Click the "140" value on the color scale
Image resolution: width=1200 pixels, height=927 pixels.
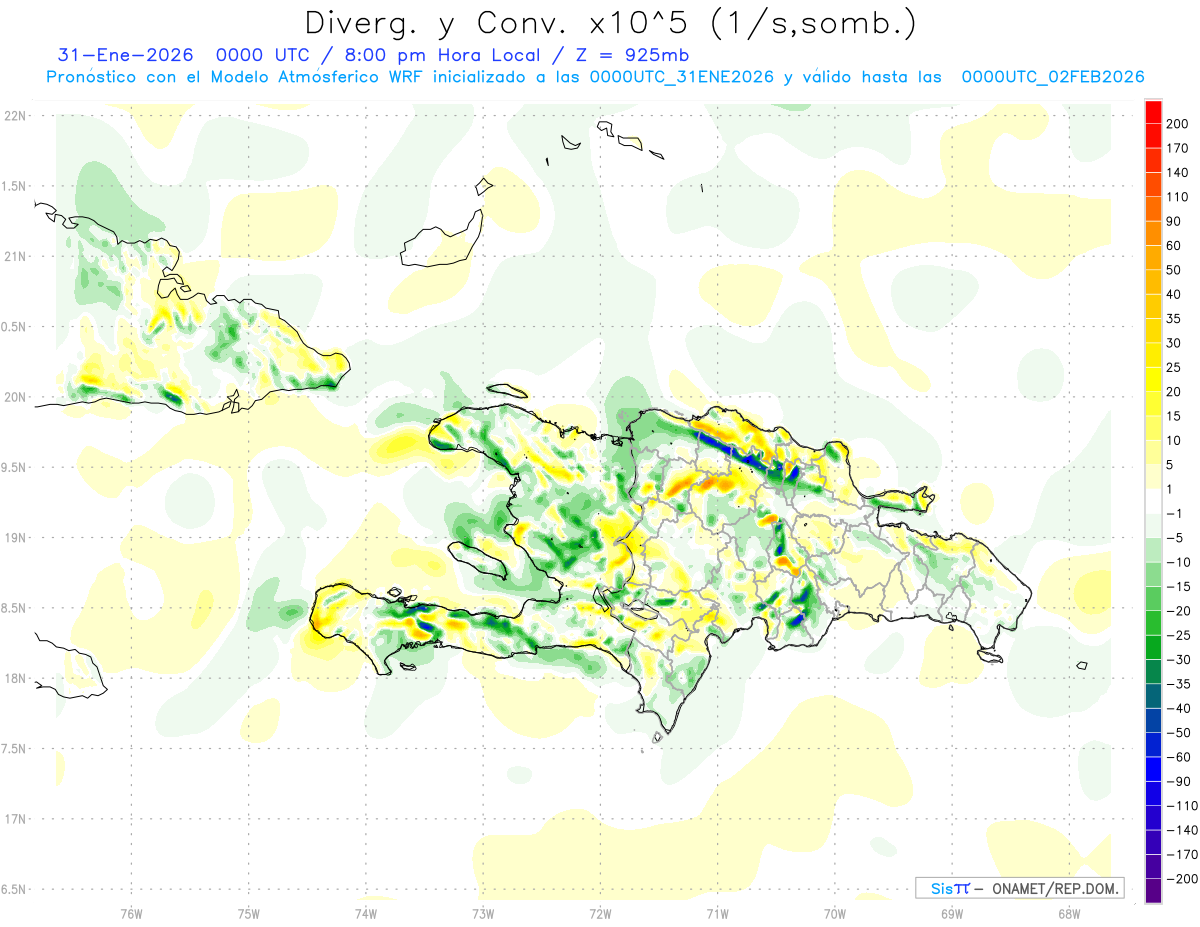point(1178,172)
